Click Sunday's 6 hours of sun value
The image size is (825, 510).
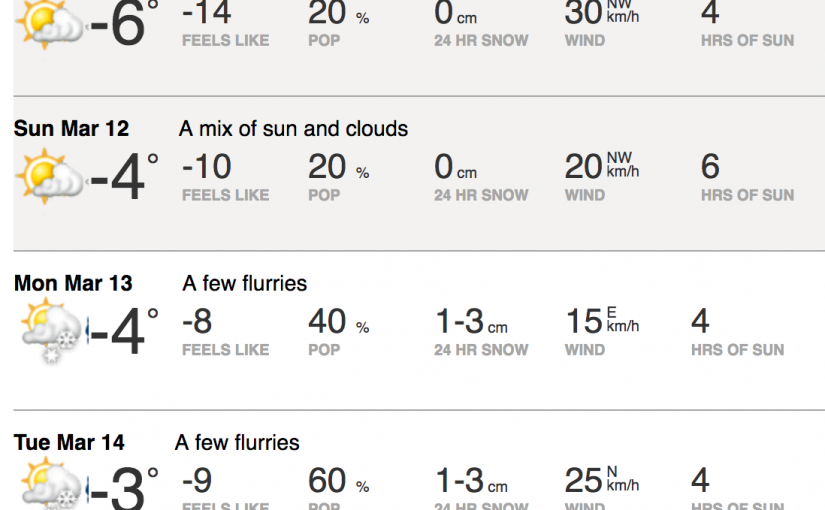(710, 167)
